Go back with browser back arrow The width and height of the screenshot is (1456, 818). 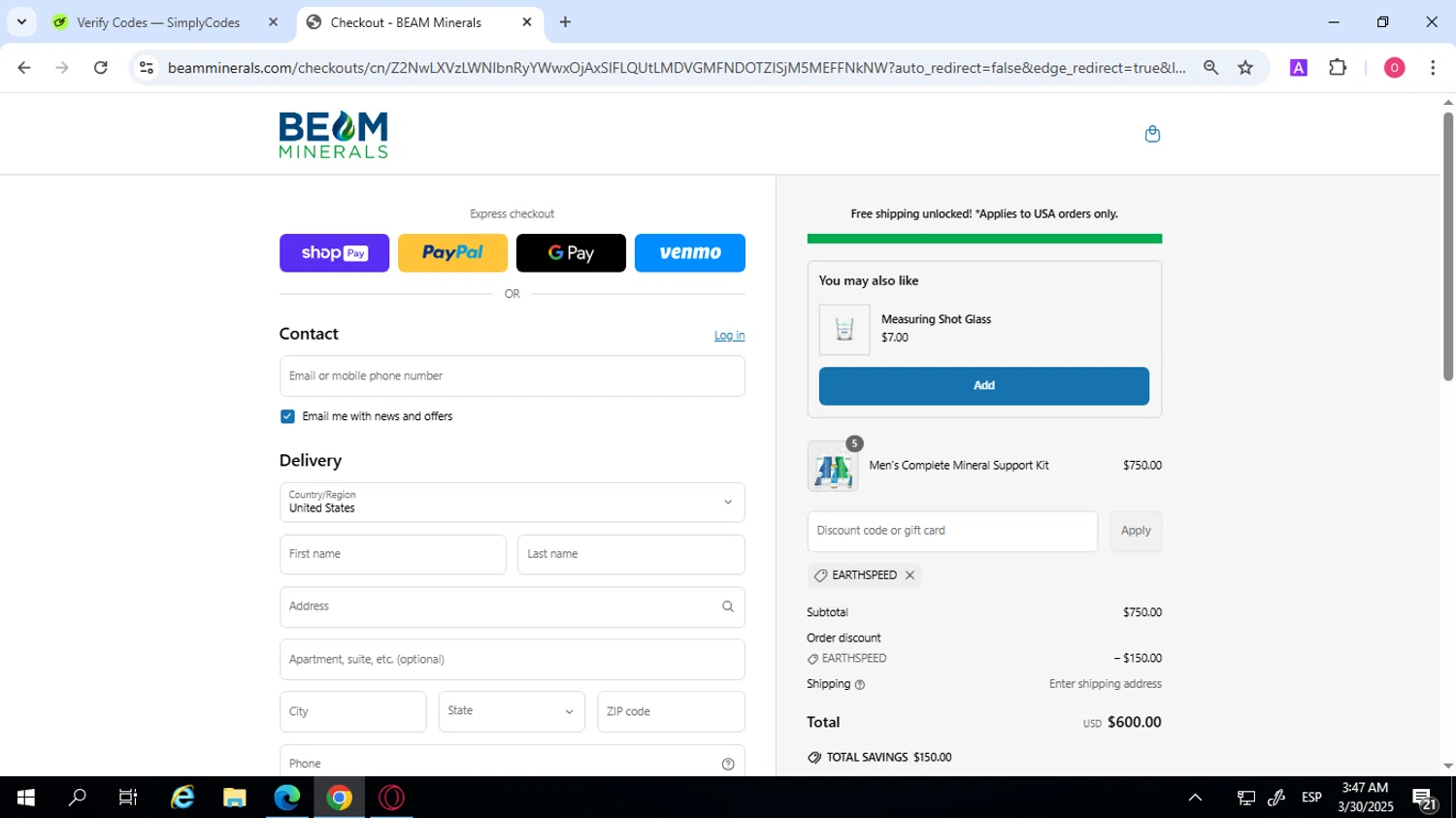pyautogui.click(x=24, y=68)
